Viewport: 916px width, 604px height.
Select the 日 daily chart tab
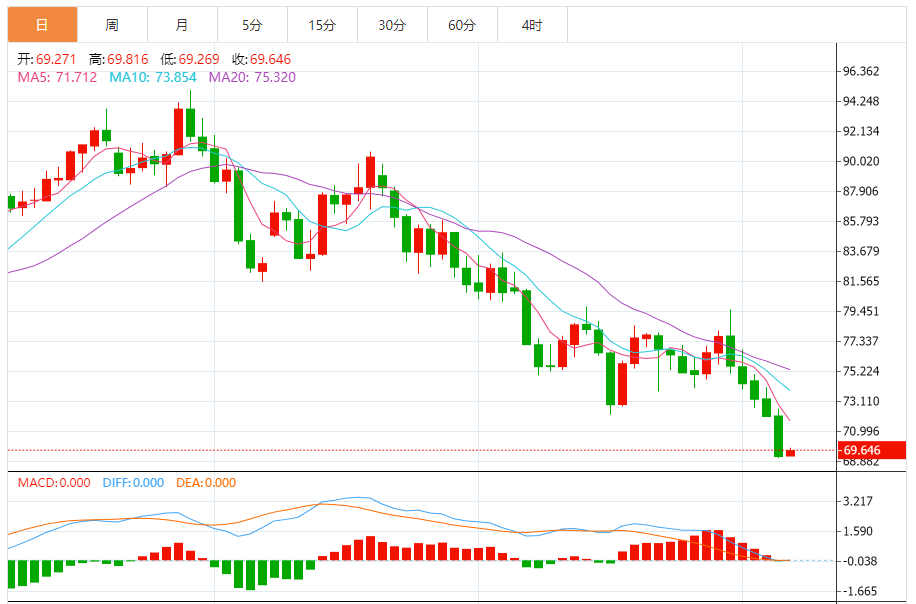(x=42, y=25)
